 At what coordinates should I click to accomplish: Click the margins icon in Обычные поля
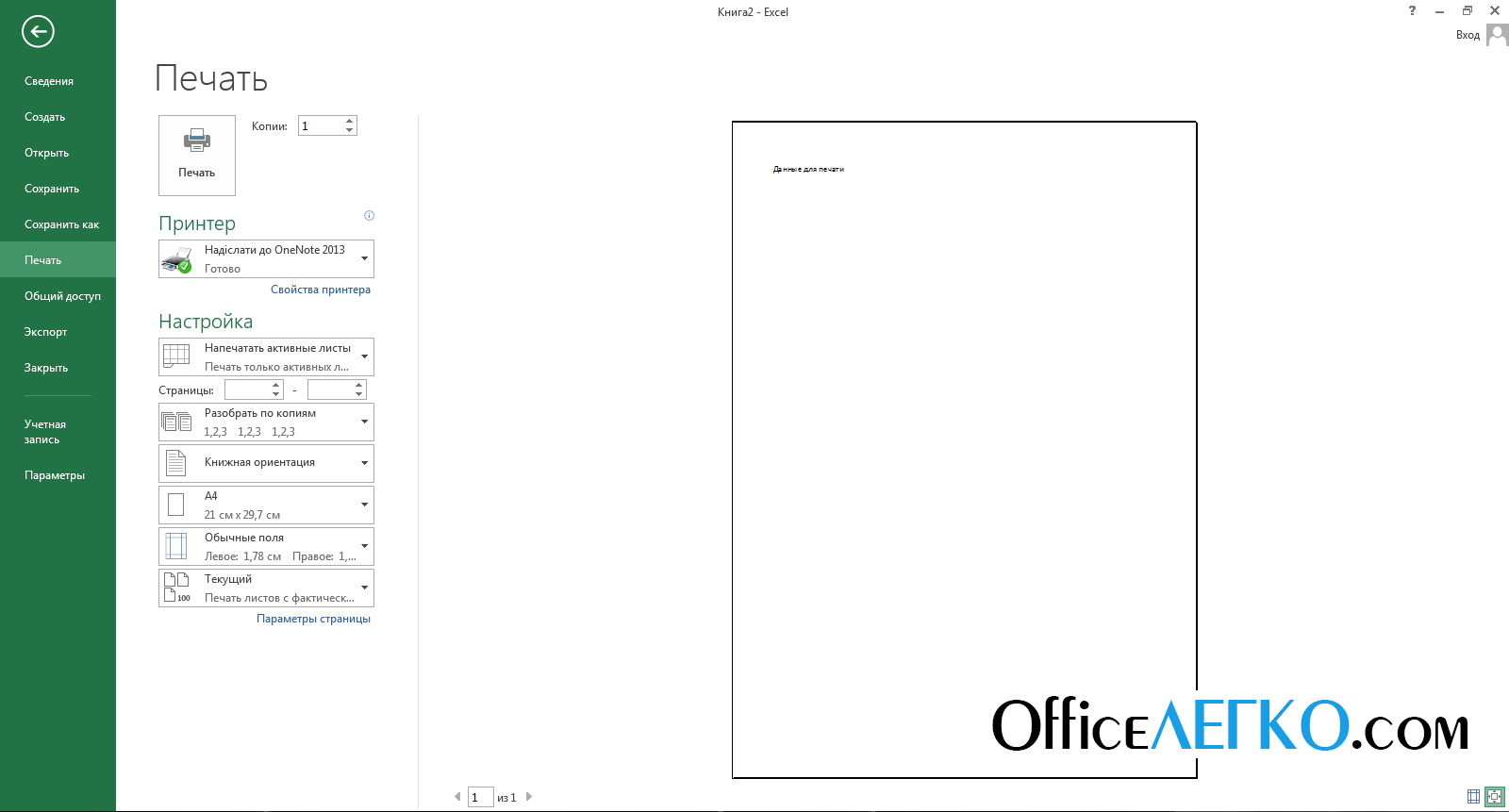[176, 546]
